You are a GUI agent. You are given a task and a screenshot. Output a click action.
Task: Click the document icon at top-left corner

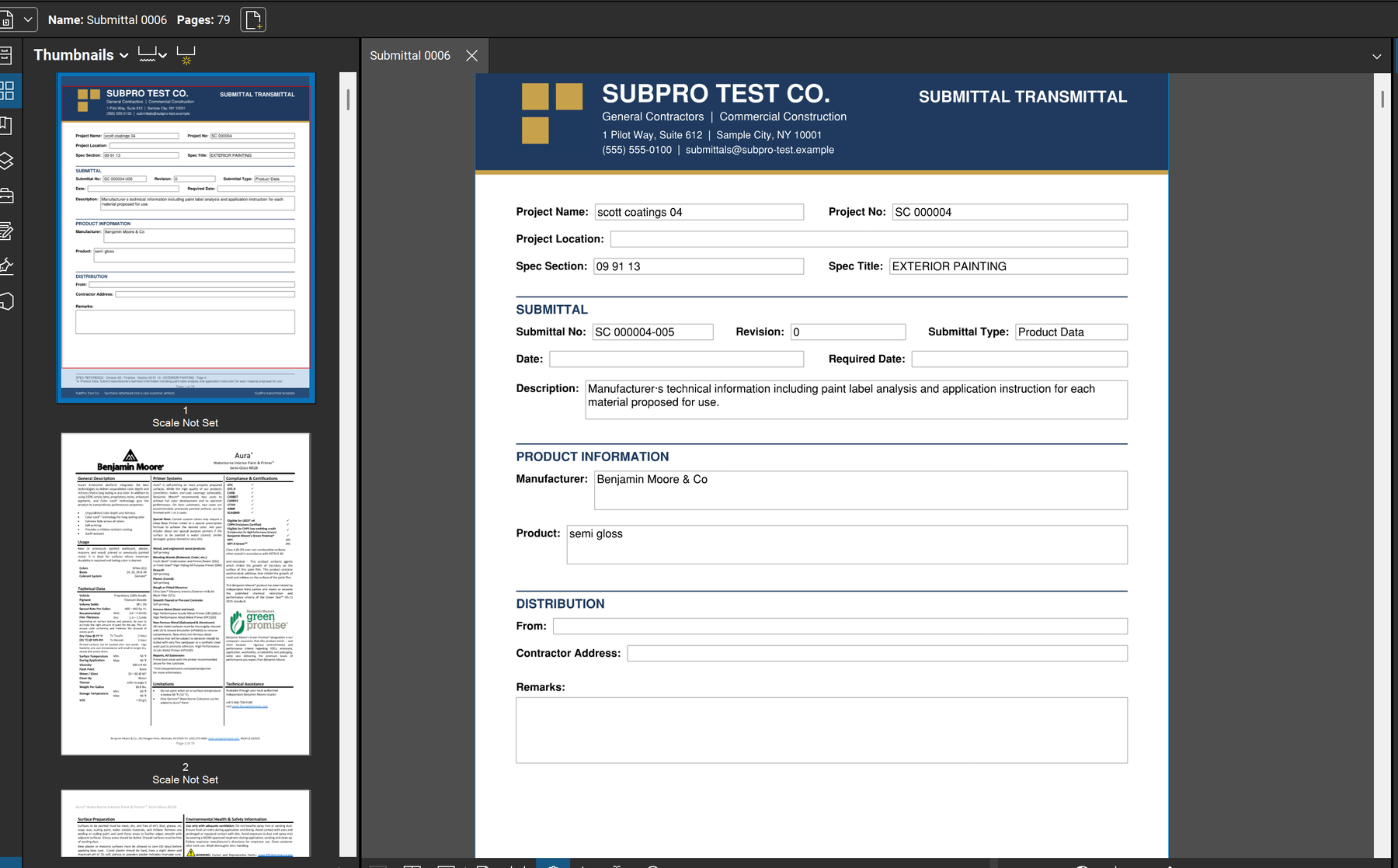click(6, 19)
